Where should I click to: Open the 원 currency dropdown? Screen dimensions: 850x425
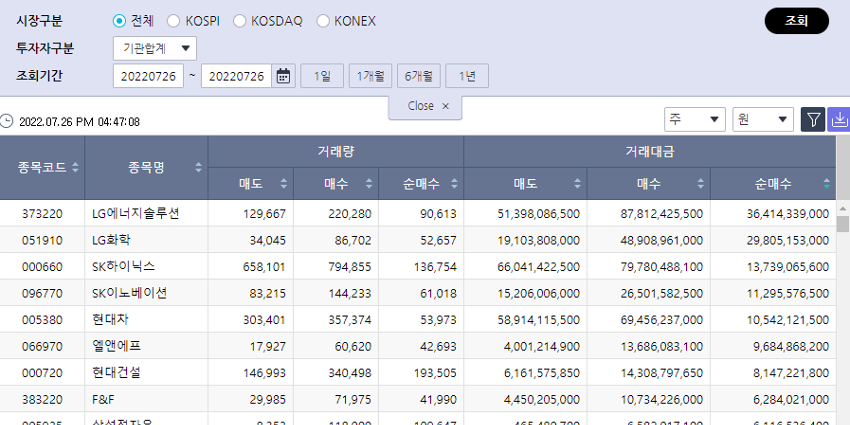763,120
